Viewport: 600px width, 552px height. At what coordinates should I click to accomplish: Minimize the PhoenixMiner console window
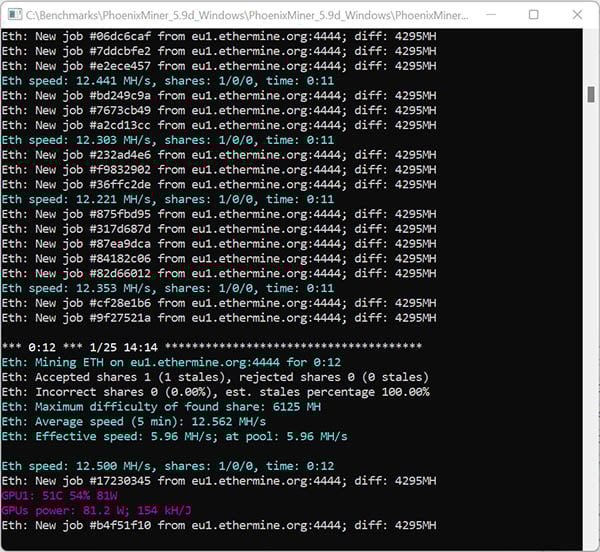coord(491,15)
